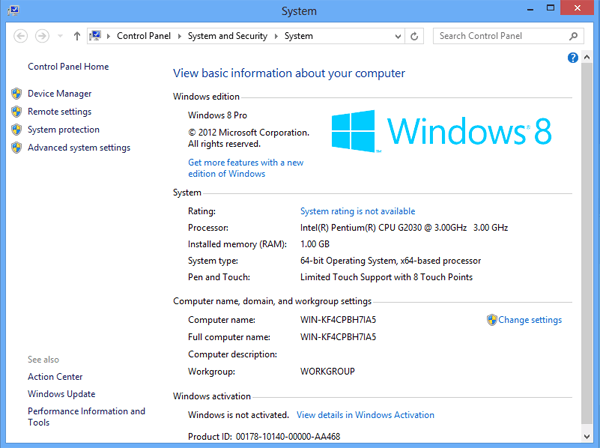Screen dimensions: 600x448
Task: Open Remote settings link
Action: click(x=59, y=112)
